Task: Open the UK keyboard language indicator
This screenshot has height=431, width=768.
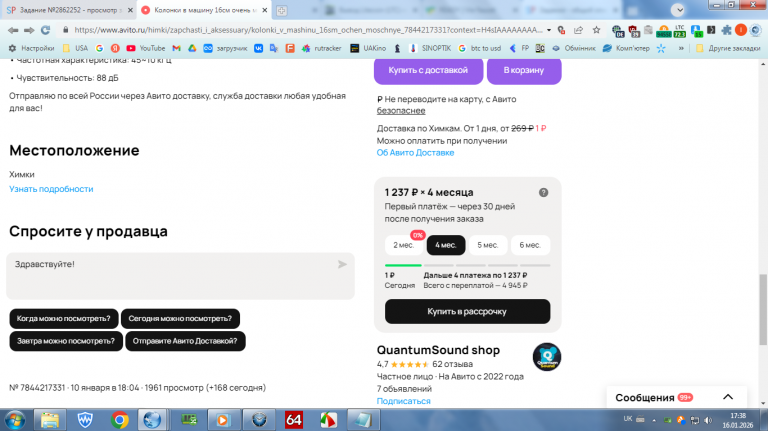Action: click(628, 419)
